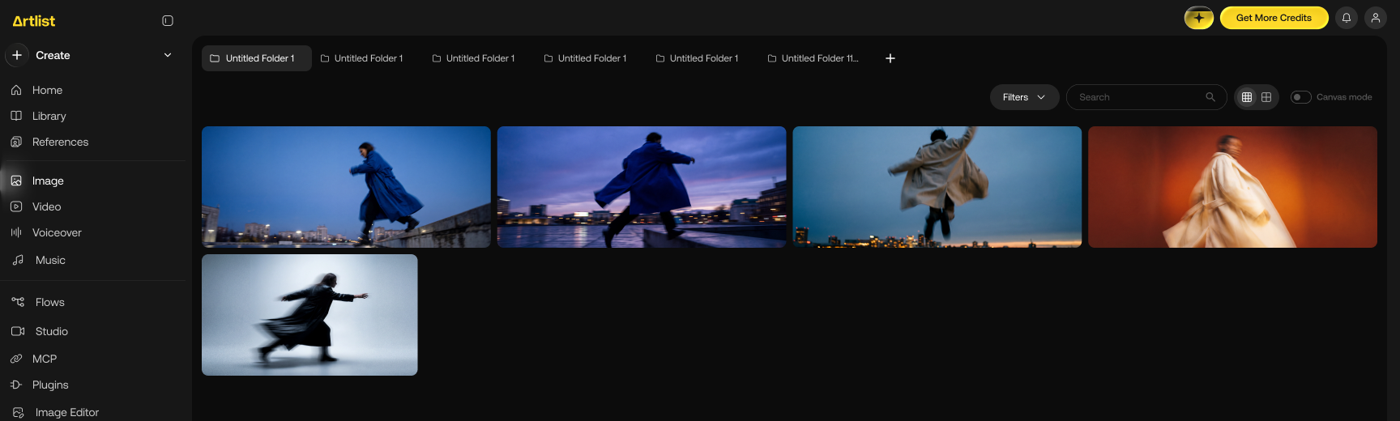Open notifications bell icon
The height and width of the screenshot is (421, 1400).
(1347, 18)
